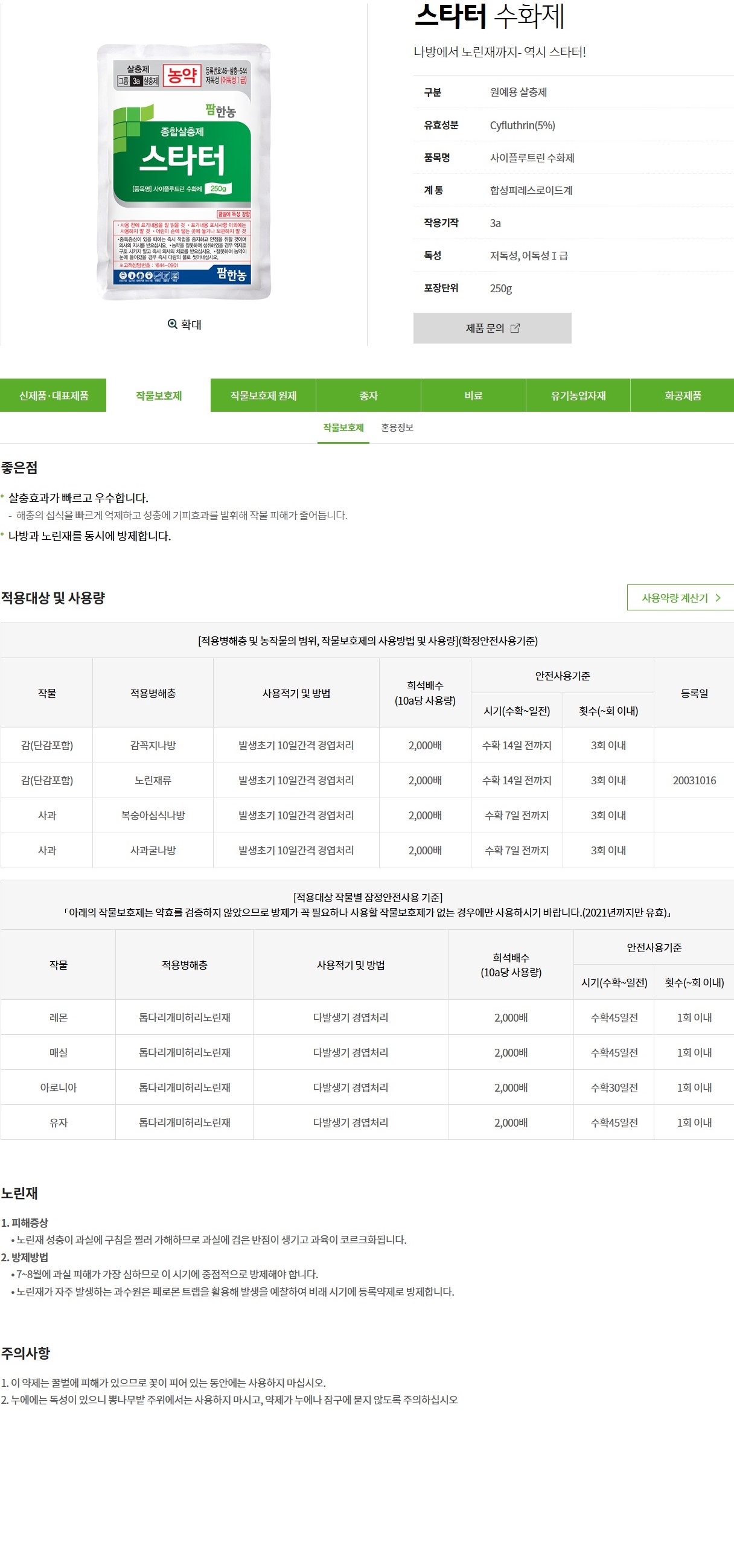This screenshot has height=1568, width=734.
Task: Click the 2. 방제방법 subheading
Action: coord(24,1257)
